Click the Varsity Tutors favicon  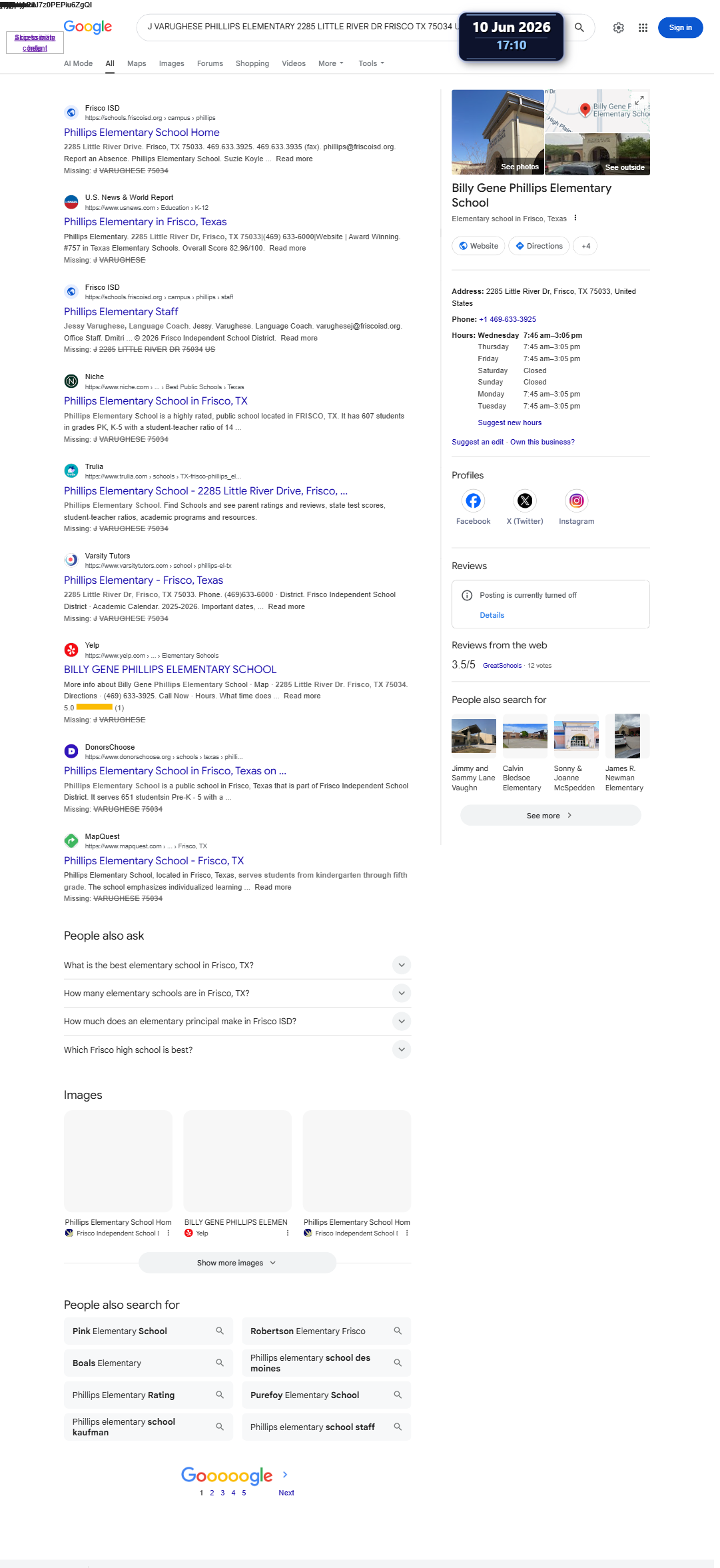coord(71,560)
